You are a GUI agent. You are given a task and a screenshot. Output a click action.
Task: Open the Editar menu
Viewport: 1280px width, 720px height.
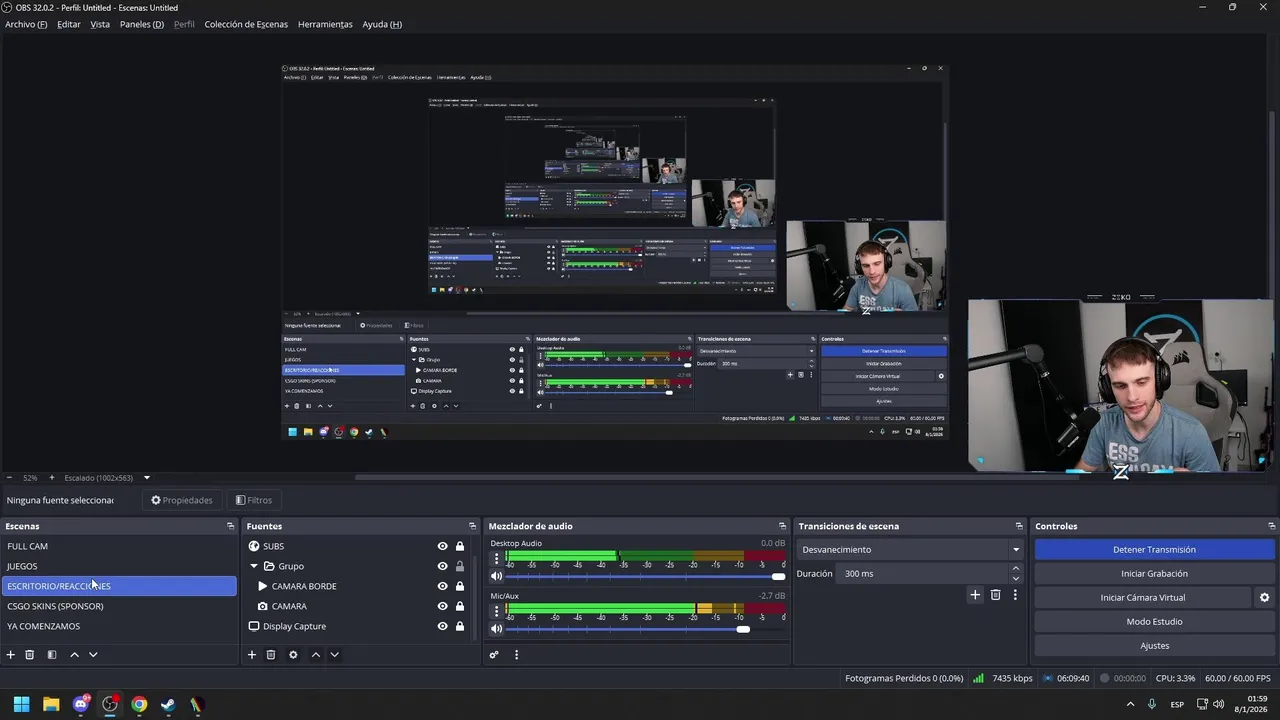tap(69, 24)
